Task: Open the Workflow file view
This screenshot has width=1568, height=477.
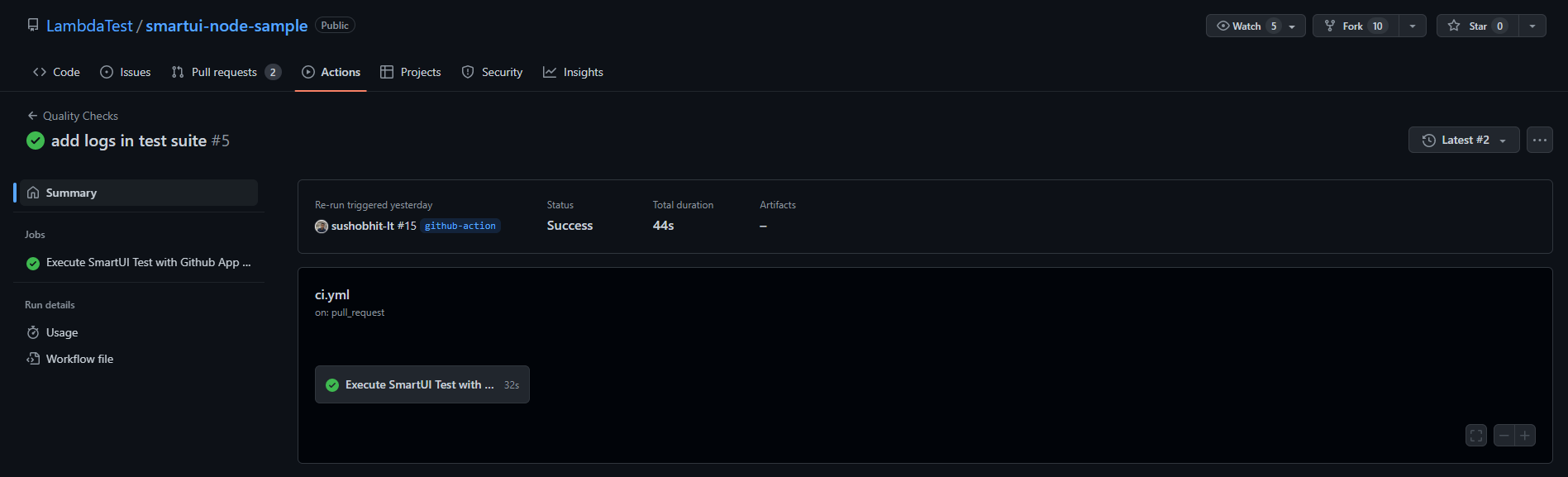Action: click(x=79, y=359)
